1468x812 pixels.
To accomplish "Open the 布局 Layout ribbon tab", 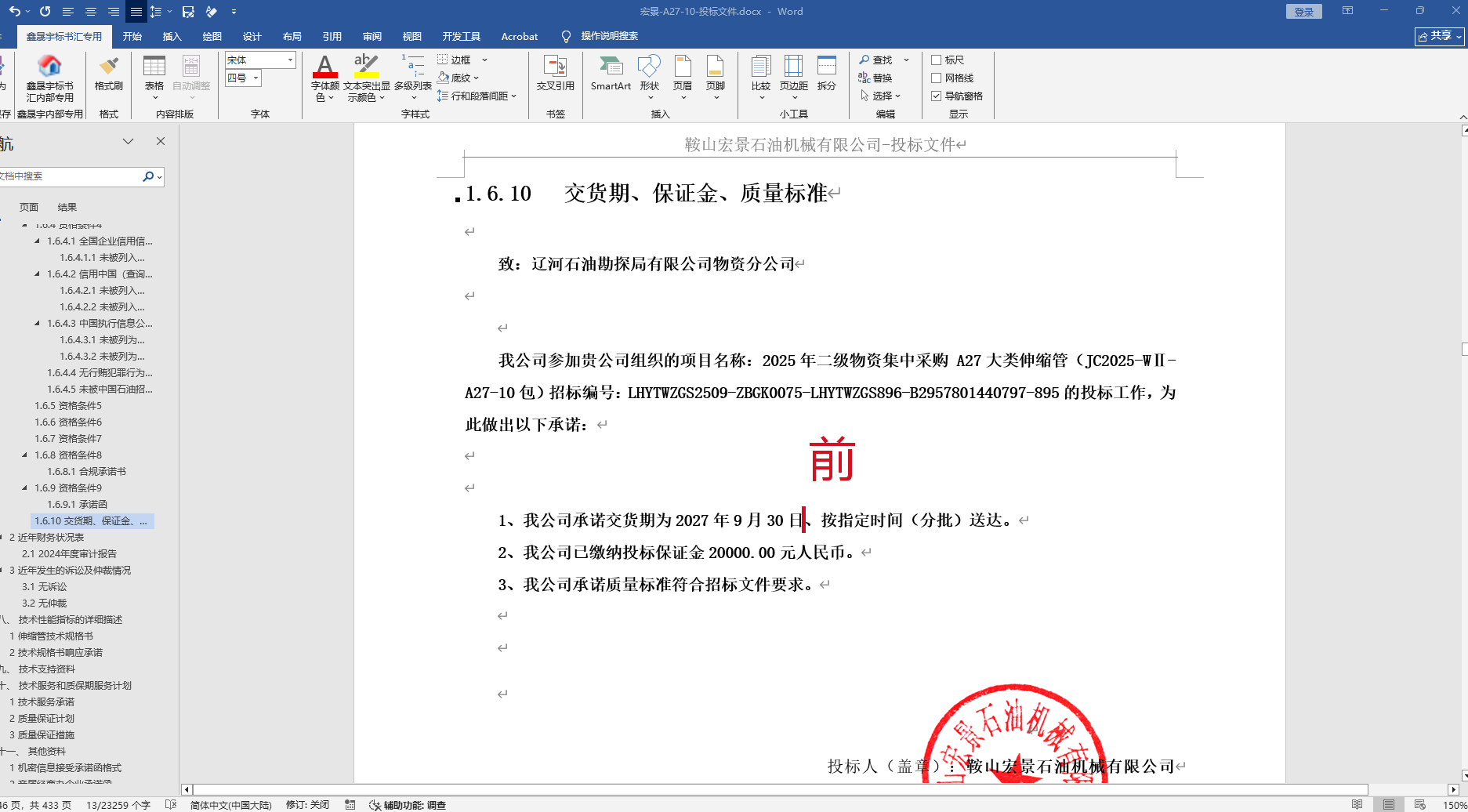I will tap(292, 36).
